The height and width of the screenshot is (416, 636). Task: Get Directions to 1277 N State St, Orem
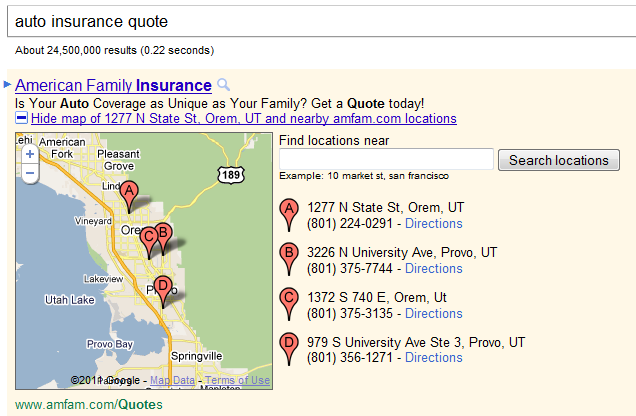pos(433,223)
